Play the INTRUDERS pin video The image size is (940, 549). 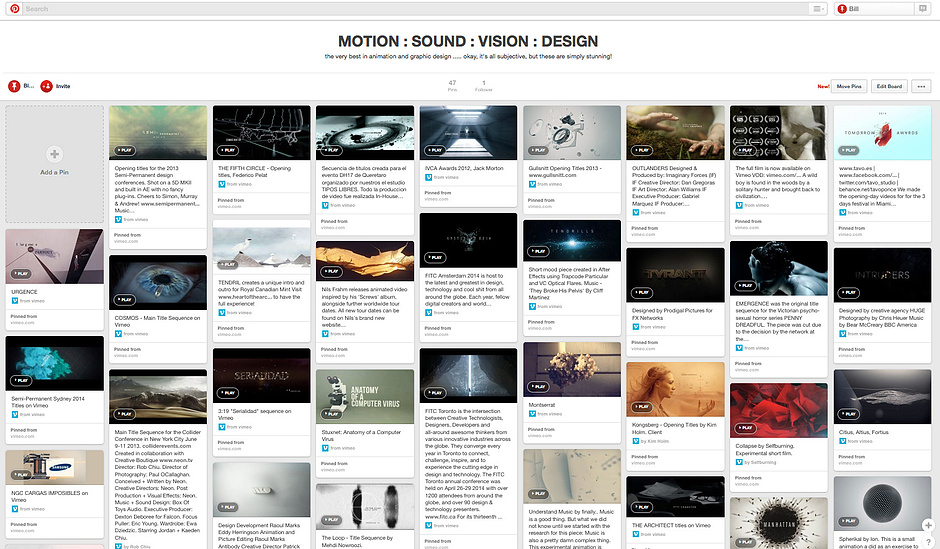pos(849,293)
